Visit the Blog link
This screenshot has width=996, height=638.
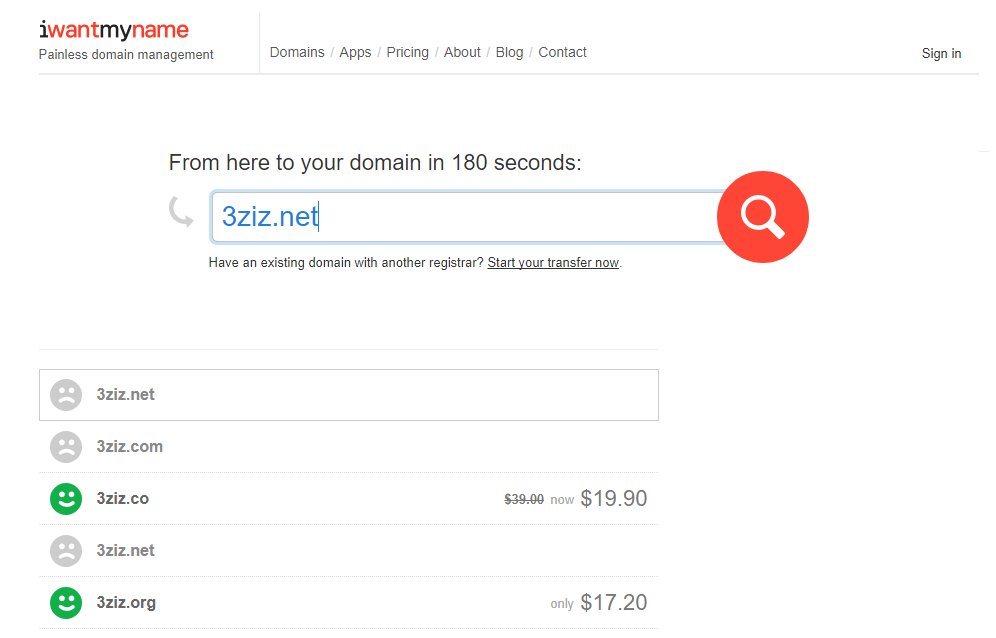[x=509, y=52]
